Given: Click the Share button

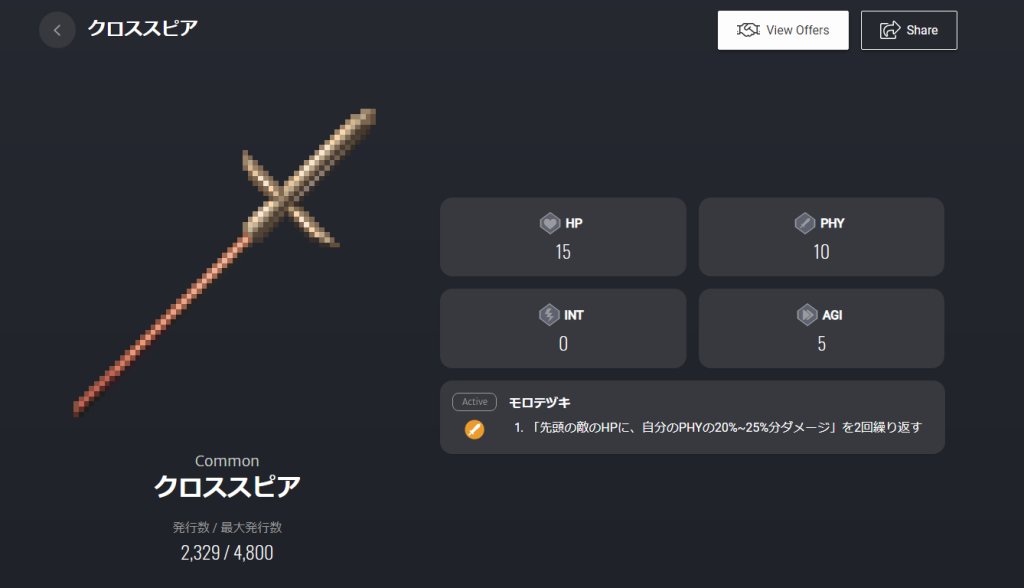Looking at the screenshot, I should pyautogui.click(x=909, y=30).
